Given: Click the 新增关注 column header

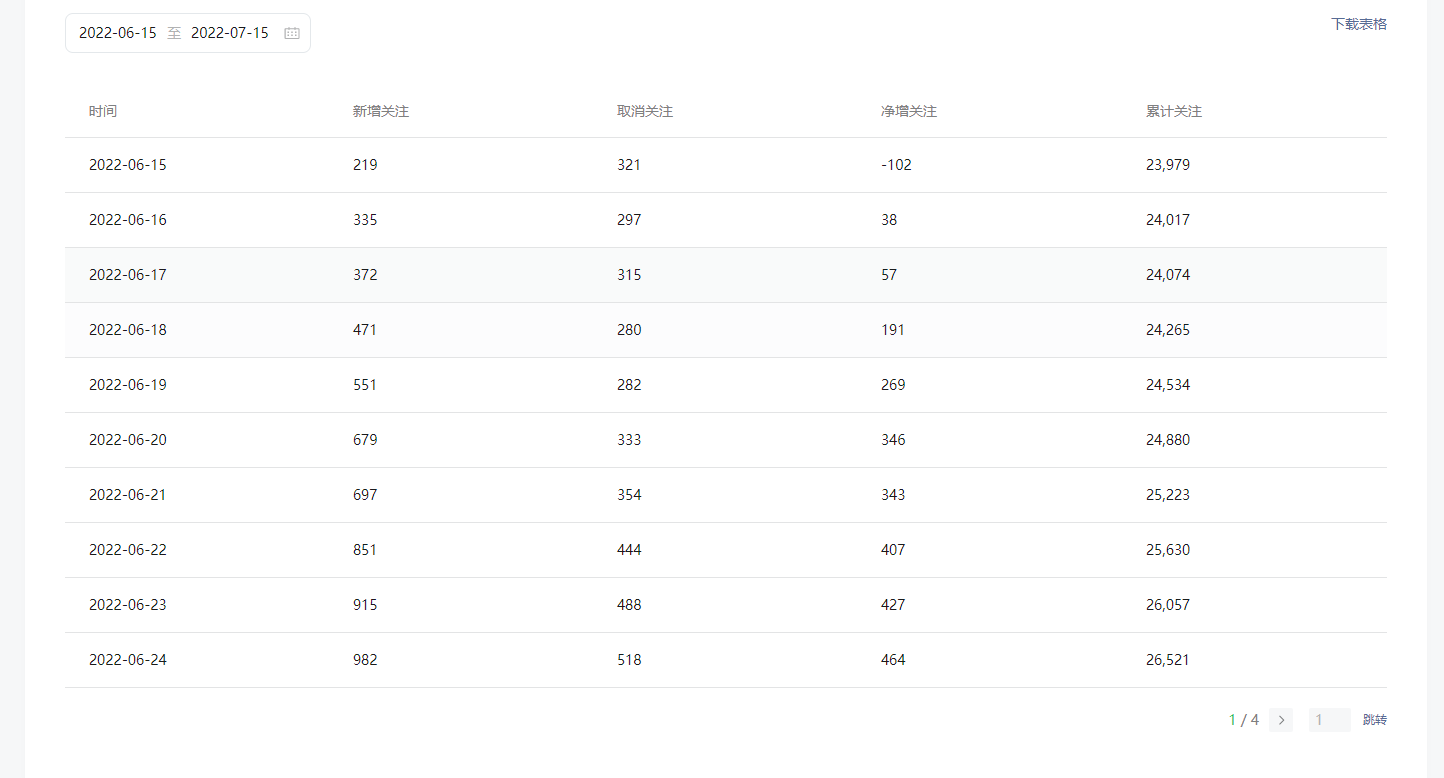Looking at the screenshot, I should pyautogui.click(x=381, y=111).
